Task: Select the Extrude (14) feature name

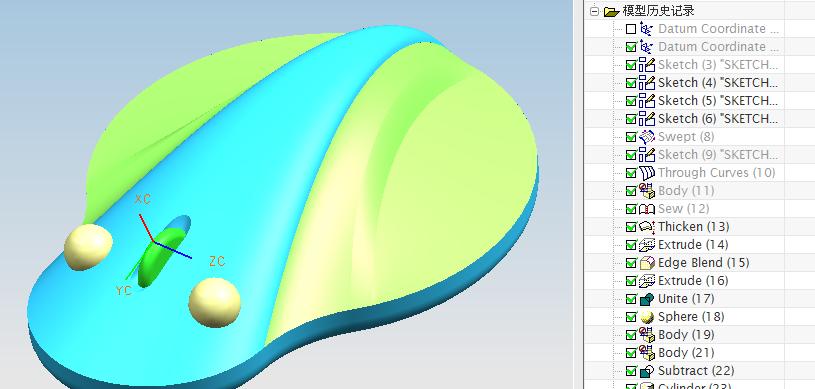Action: pos(693,244)
